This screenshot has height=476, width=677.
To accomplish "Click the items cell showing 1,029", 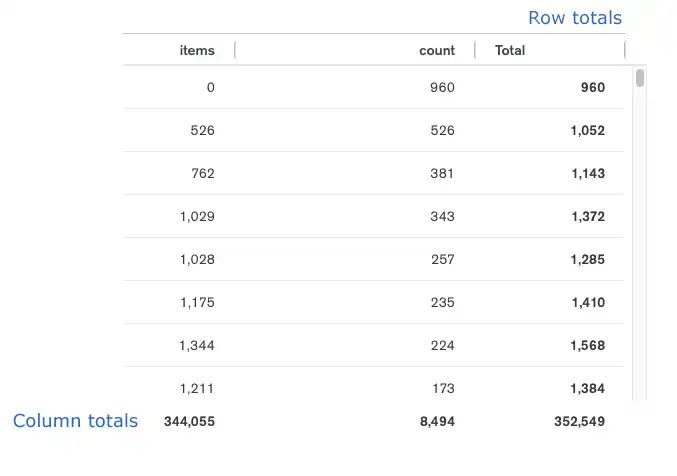I will [x=197, y=216].
